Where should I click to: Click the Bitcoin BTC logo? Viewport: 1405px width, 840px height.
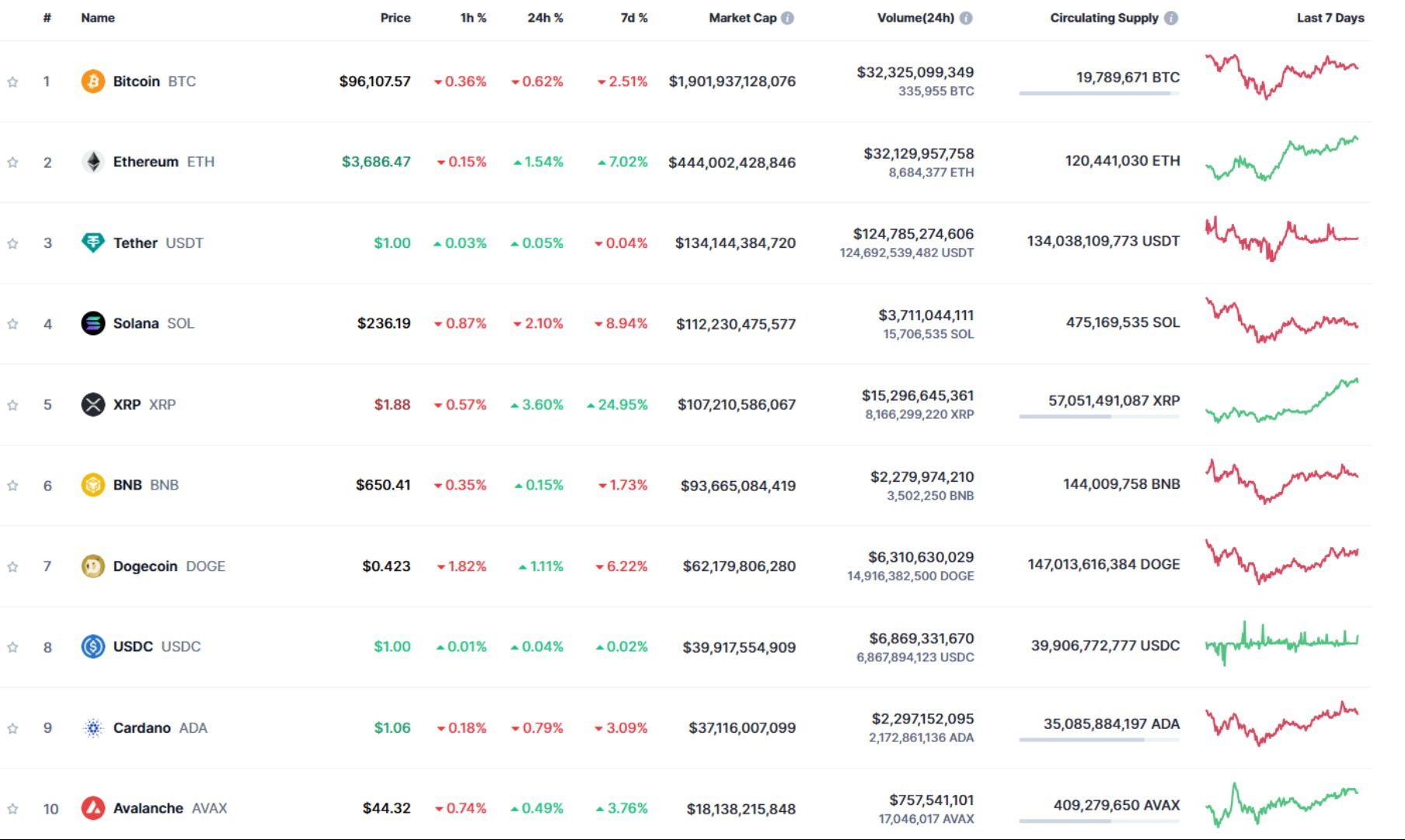[92, 80]
